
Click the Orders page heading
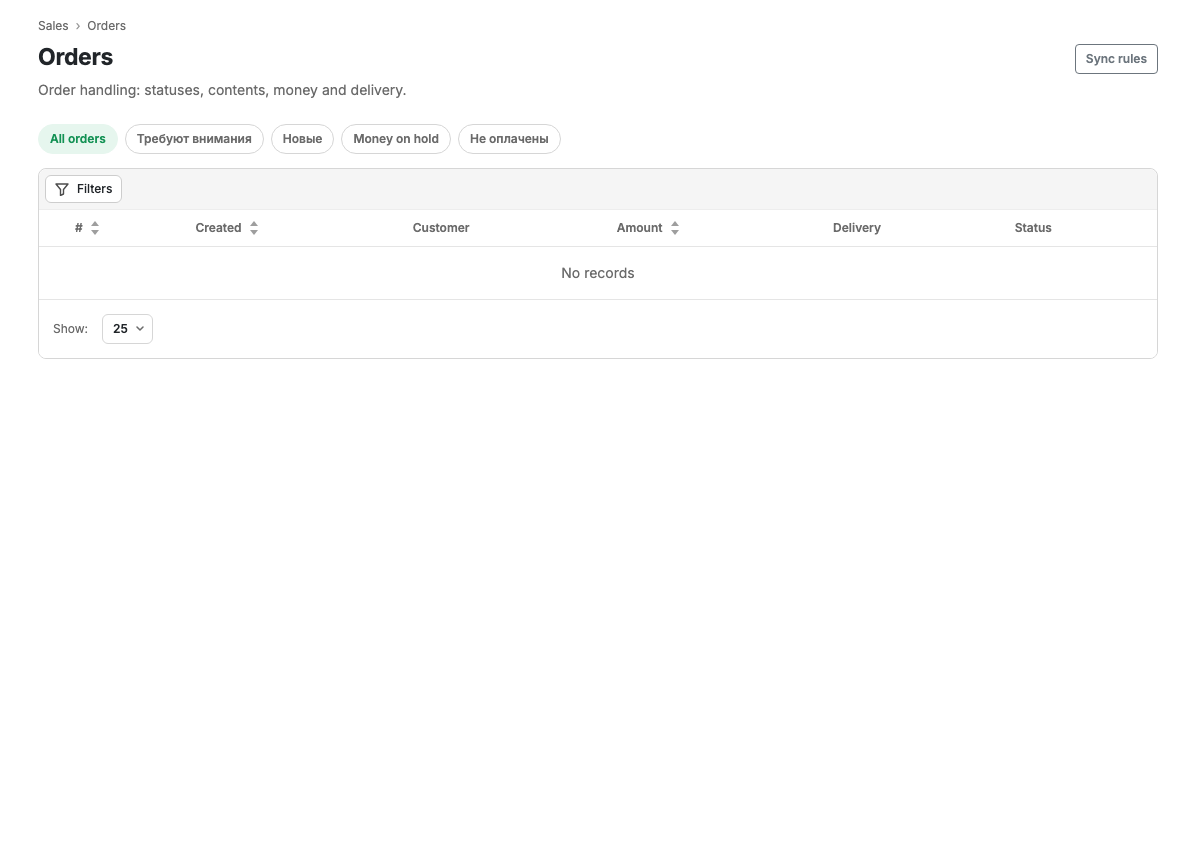[x=76, y=57]
